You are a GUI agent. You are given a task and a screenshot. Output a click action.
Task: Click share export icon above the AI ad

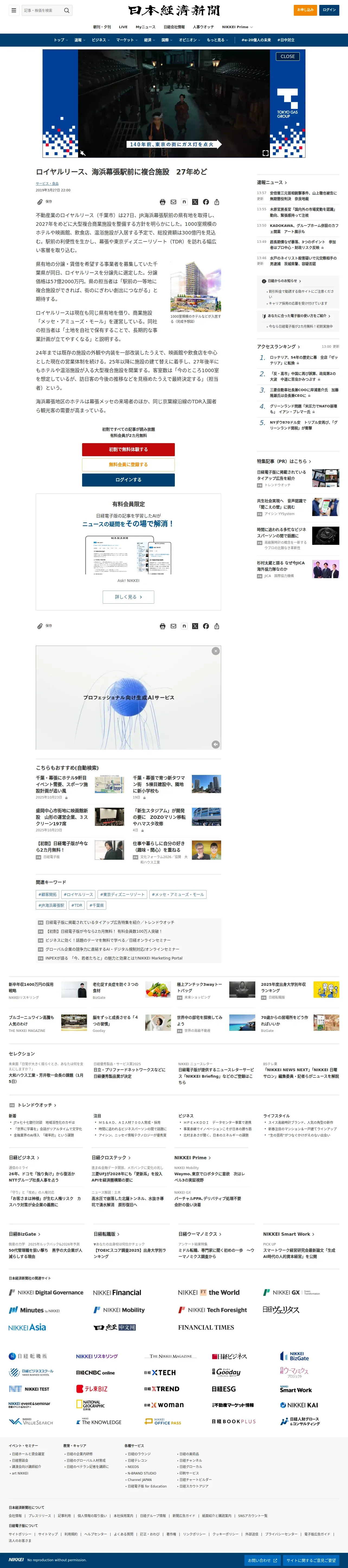tap(217, 626)
